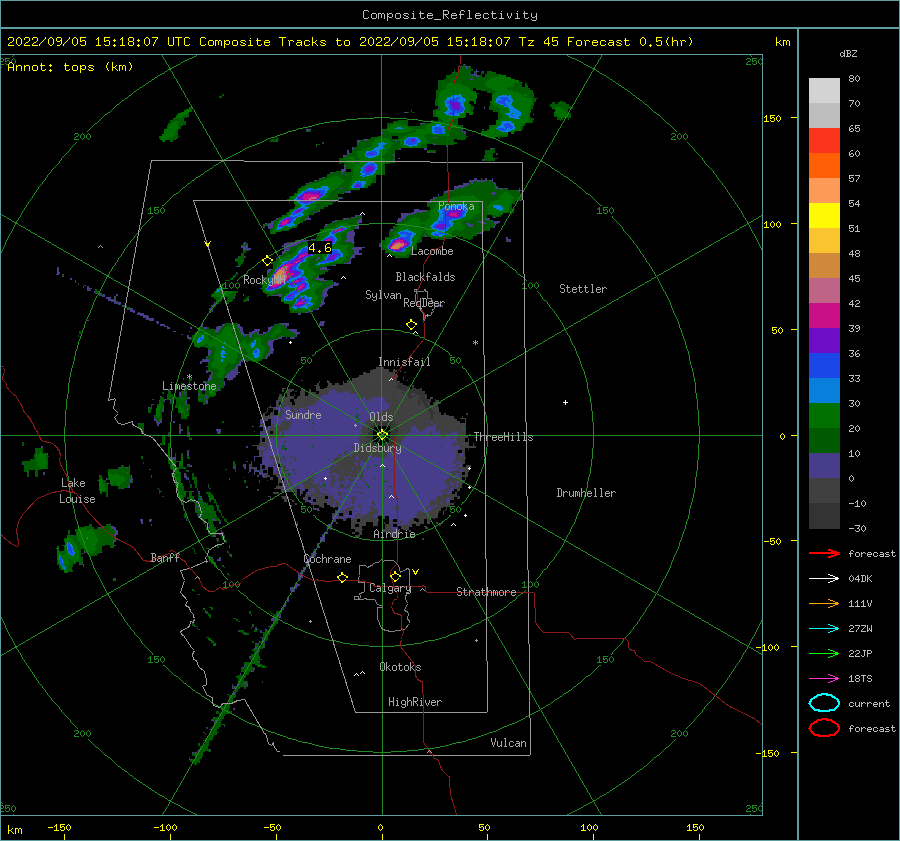Click the Ponoka city label
Viewport: 900px width, 841px height.
click(x=456, y=207)
